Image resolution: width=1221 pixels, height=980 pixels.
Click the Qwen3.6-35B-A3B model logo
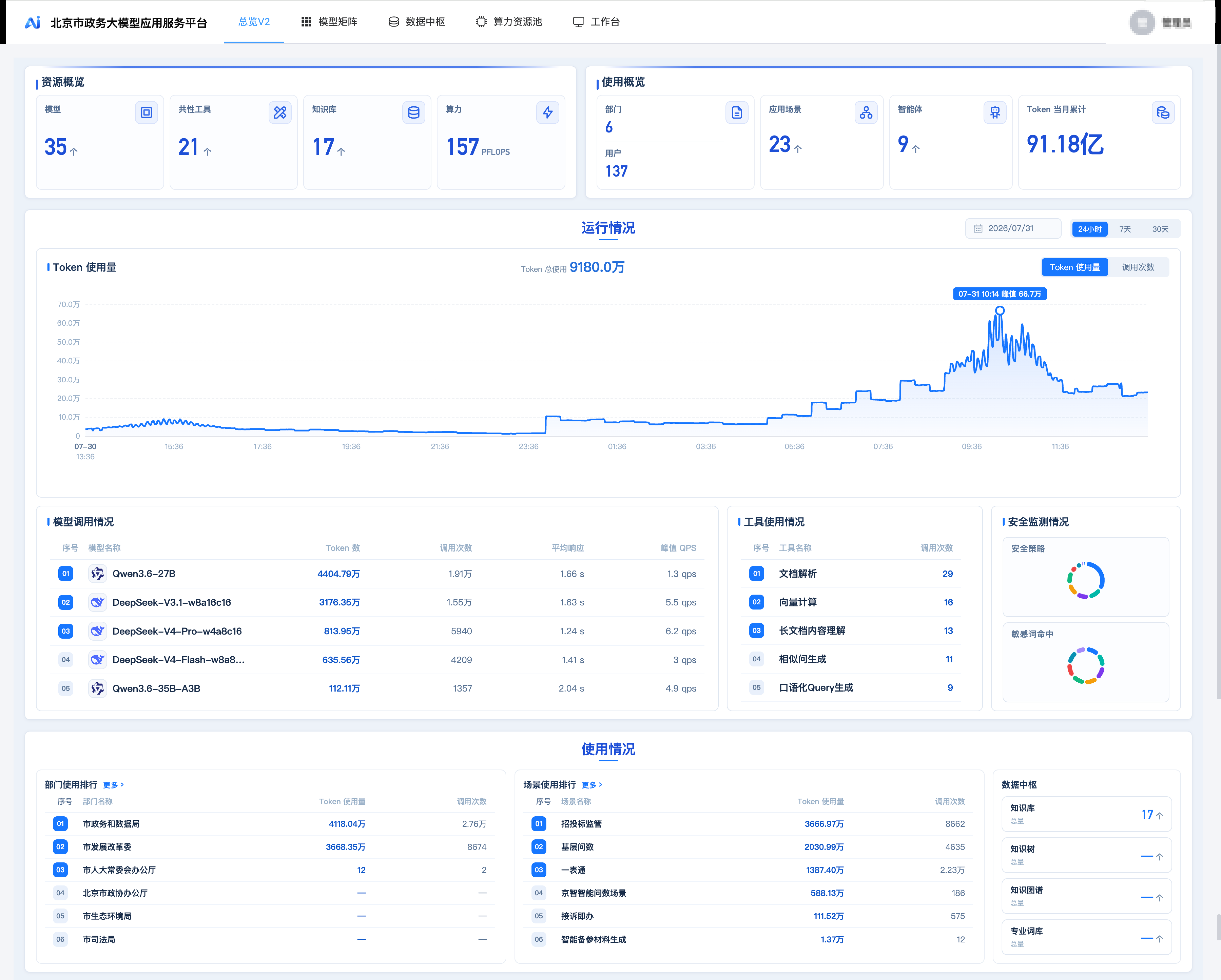click(97, 688)
